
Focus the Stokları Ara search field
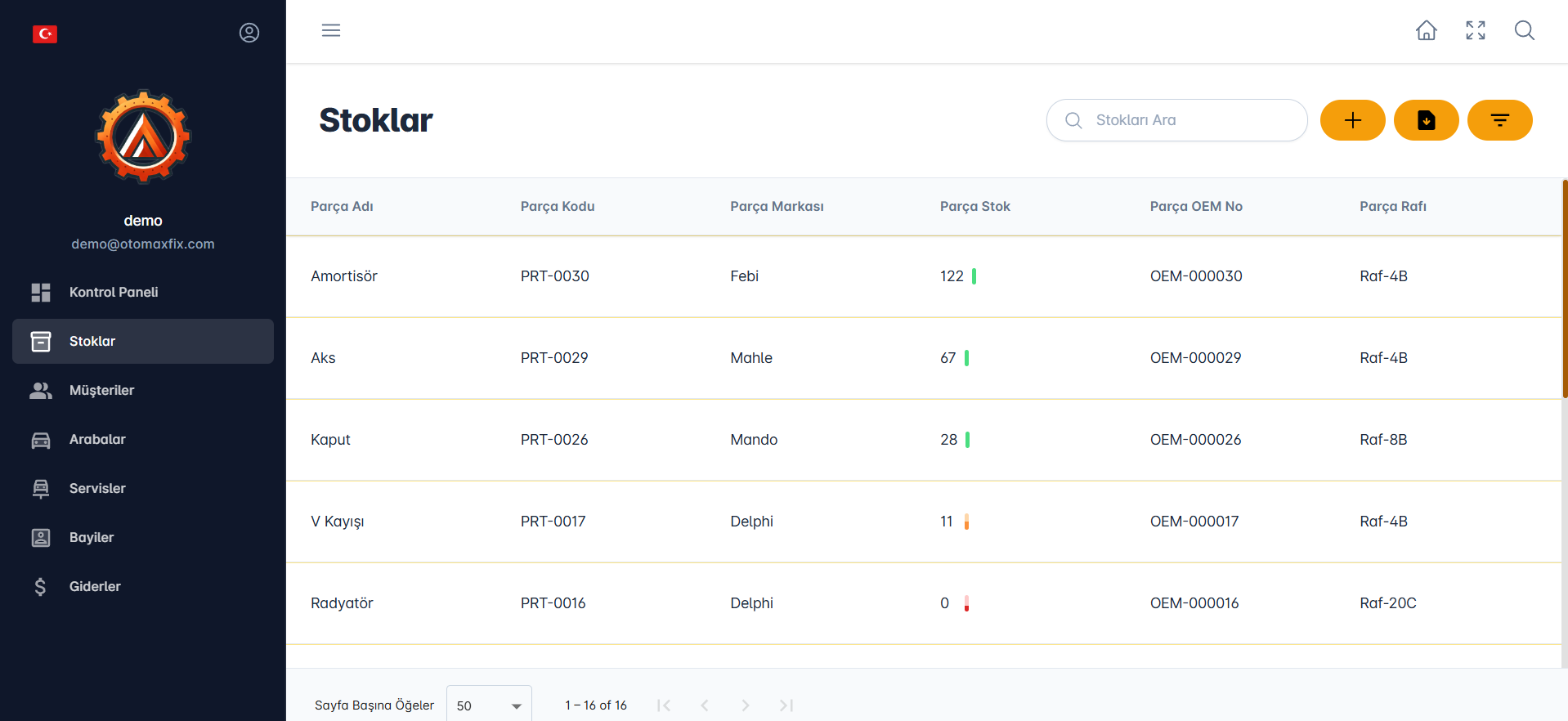coord(1177,120)
